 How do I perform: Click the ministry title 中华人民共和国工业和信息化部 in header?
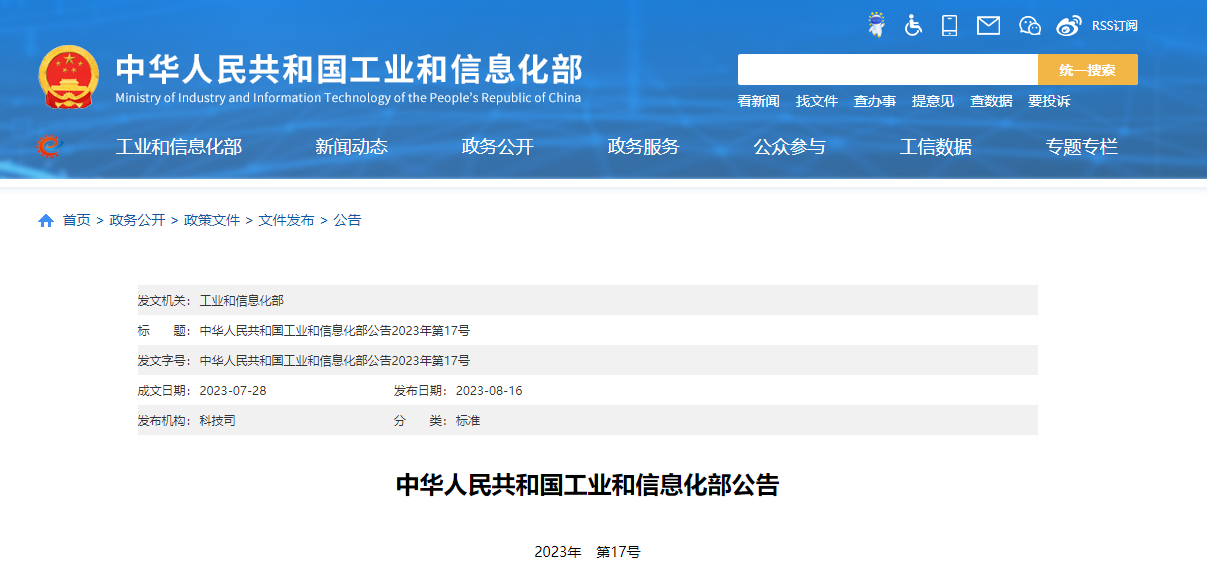(x=349, y=69)
